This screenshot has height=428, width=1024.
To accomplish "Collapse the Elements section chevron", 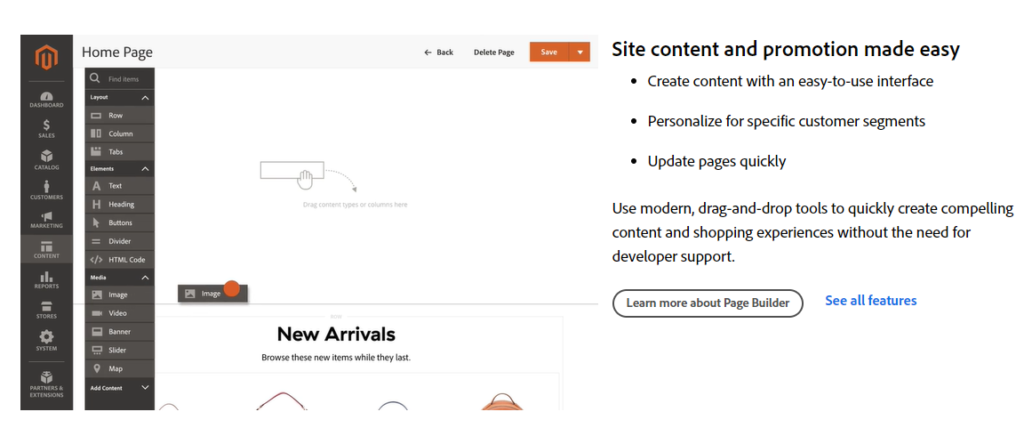I will pos(145,169).
